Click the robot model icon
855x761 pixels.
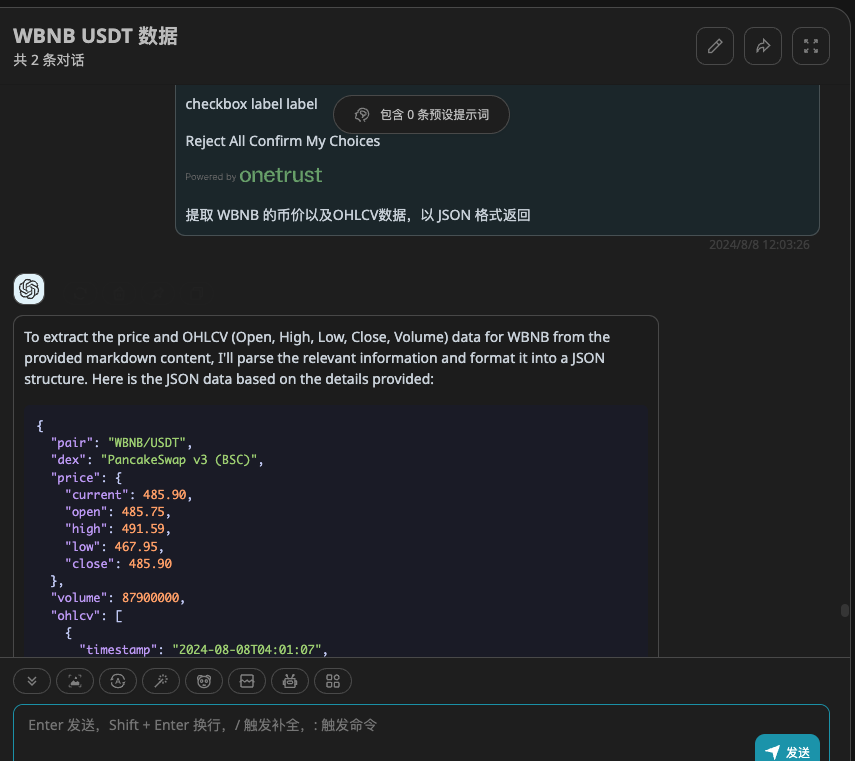point(290,681)
